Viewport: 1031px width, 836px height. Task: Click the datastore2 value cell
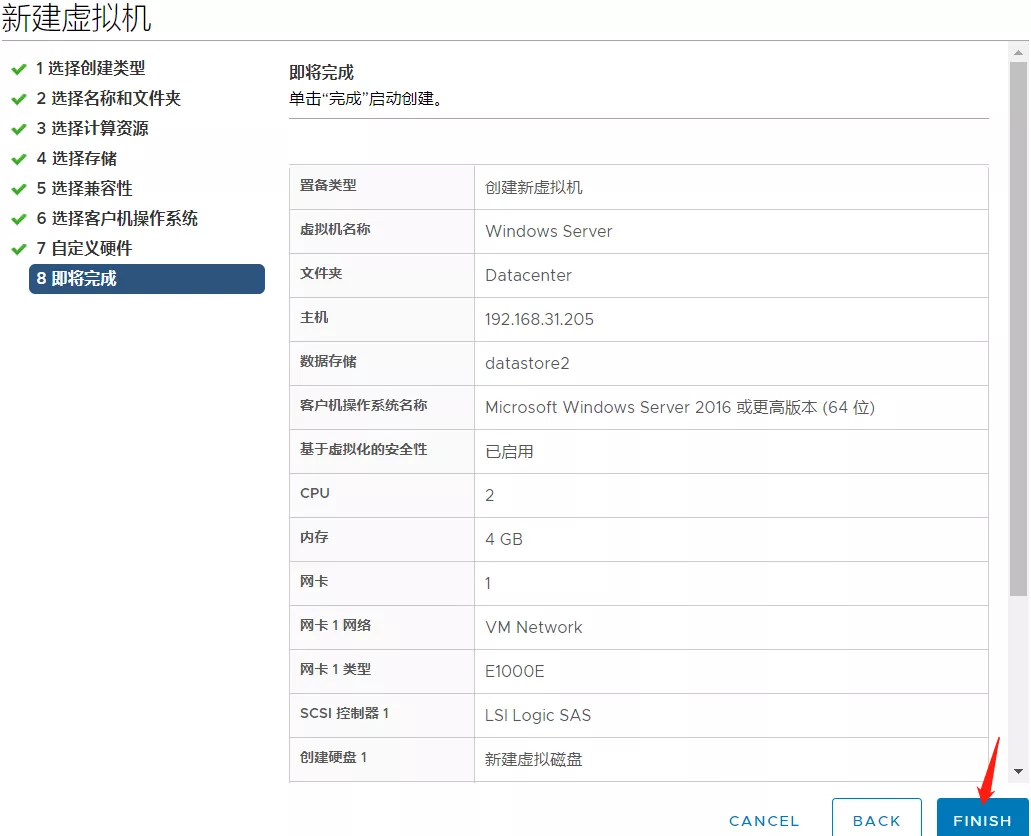(527, 363)
